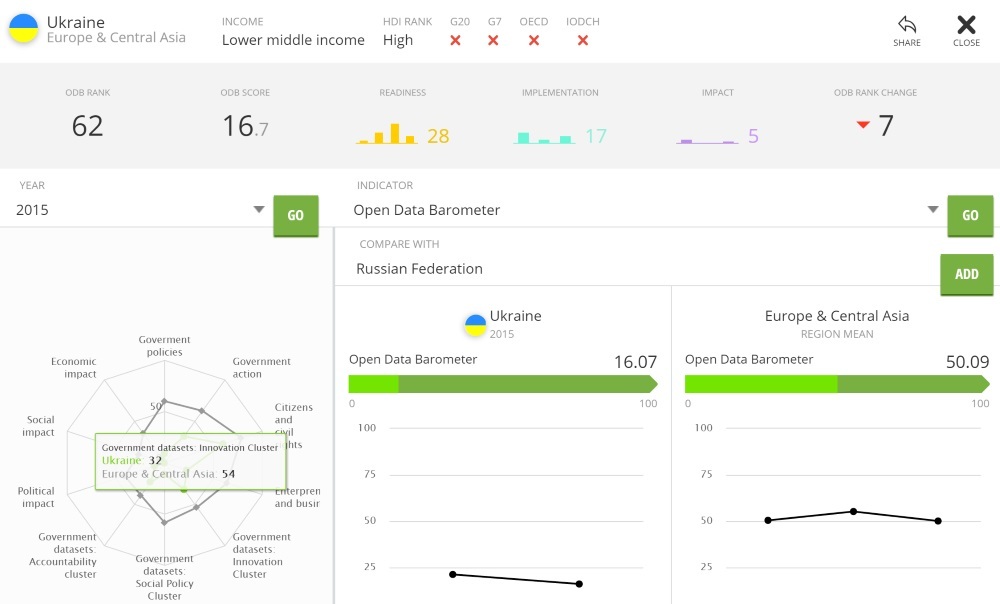1000x604 pixels.
Task: Click the G7 red cross mark
Action: pyautogui.click(x=493, y=40)
